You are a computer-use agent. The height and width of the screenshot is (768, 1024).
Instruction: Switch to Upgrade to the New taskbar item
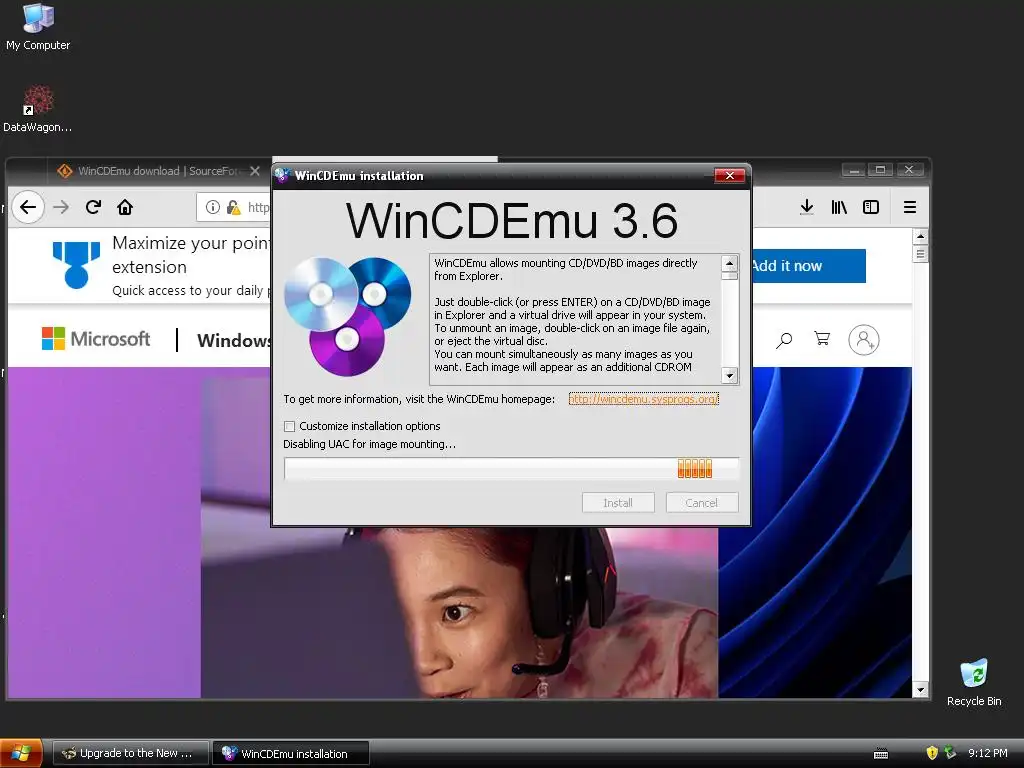point(130,753)
